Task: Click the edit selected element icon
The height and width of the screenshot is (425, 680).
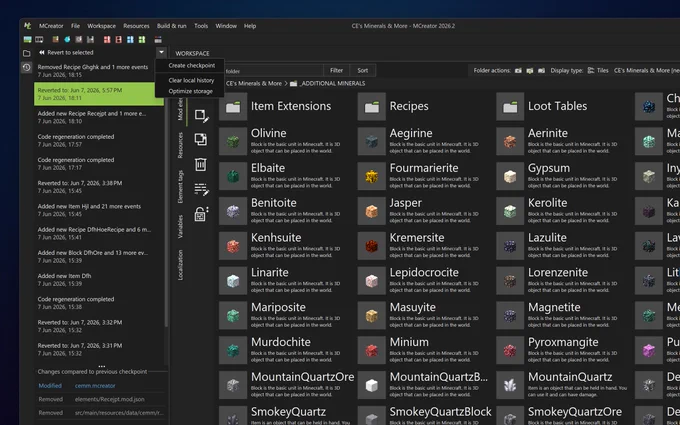Action: 202,116
